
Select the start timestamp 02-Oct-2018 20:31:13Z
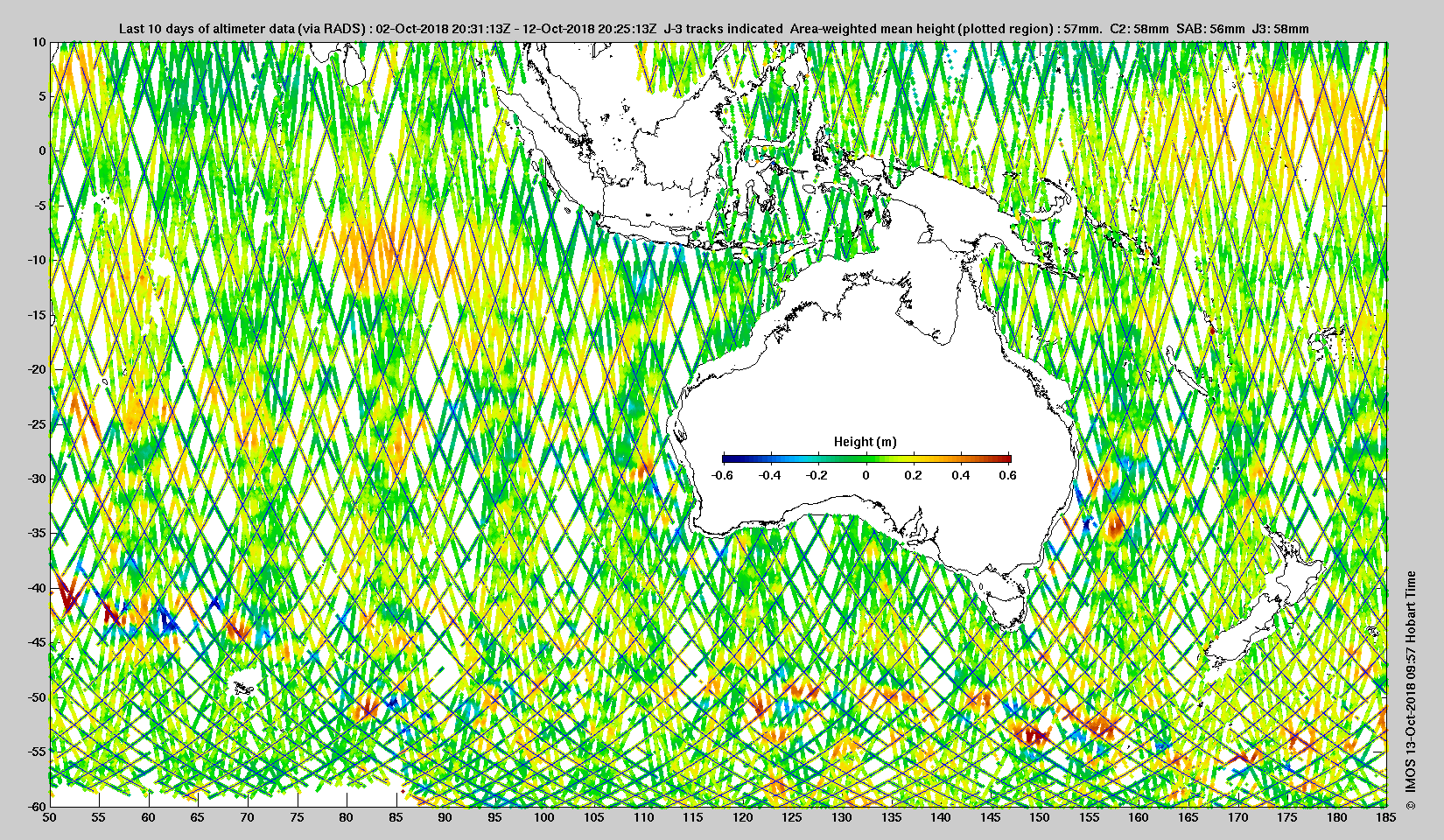pos(443,29)
